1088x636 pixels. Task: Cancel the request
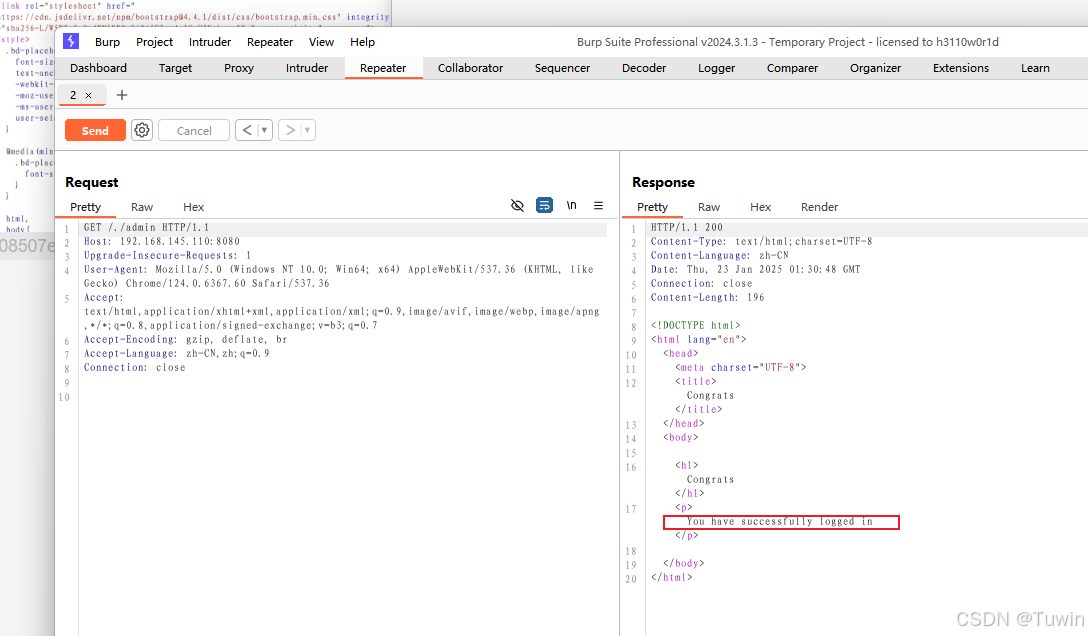[194, 130]
